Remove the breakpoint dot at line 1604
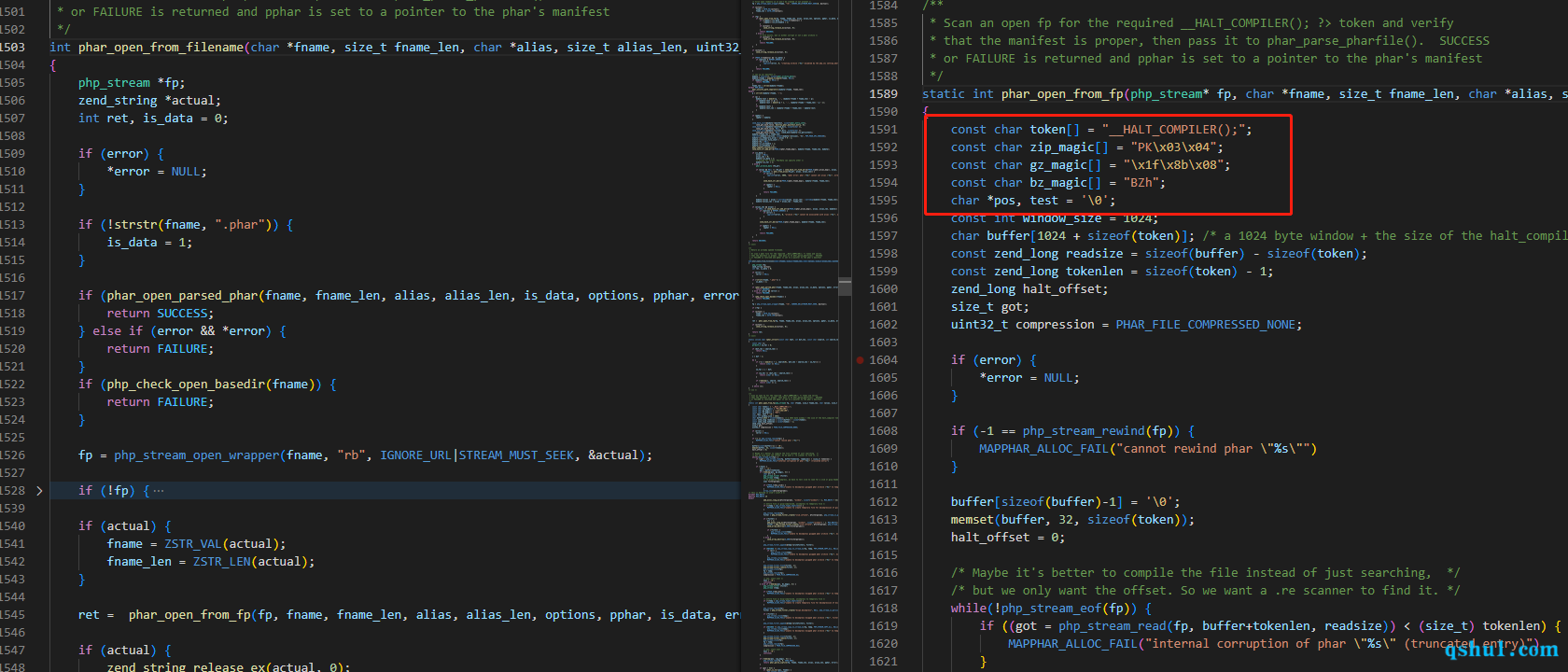Screen dimensions: 1568x672 [860, 359]
